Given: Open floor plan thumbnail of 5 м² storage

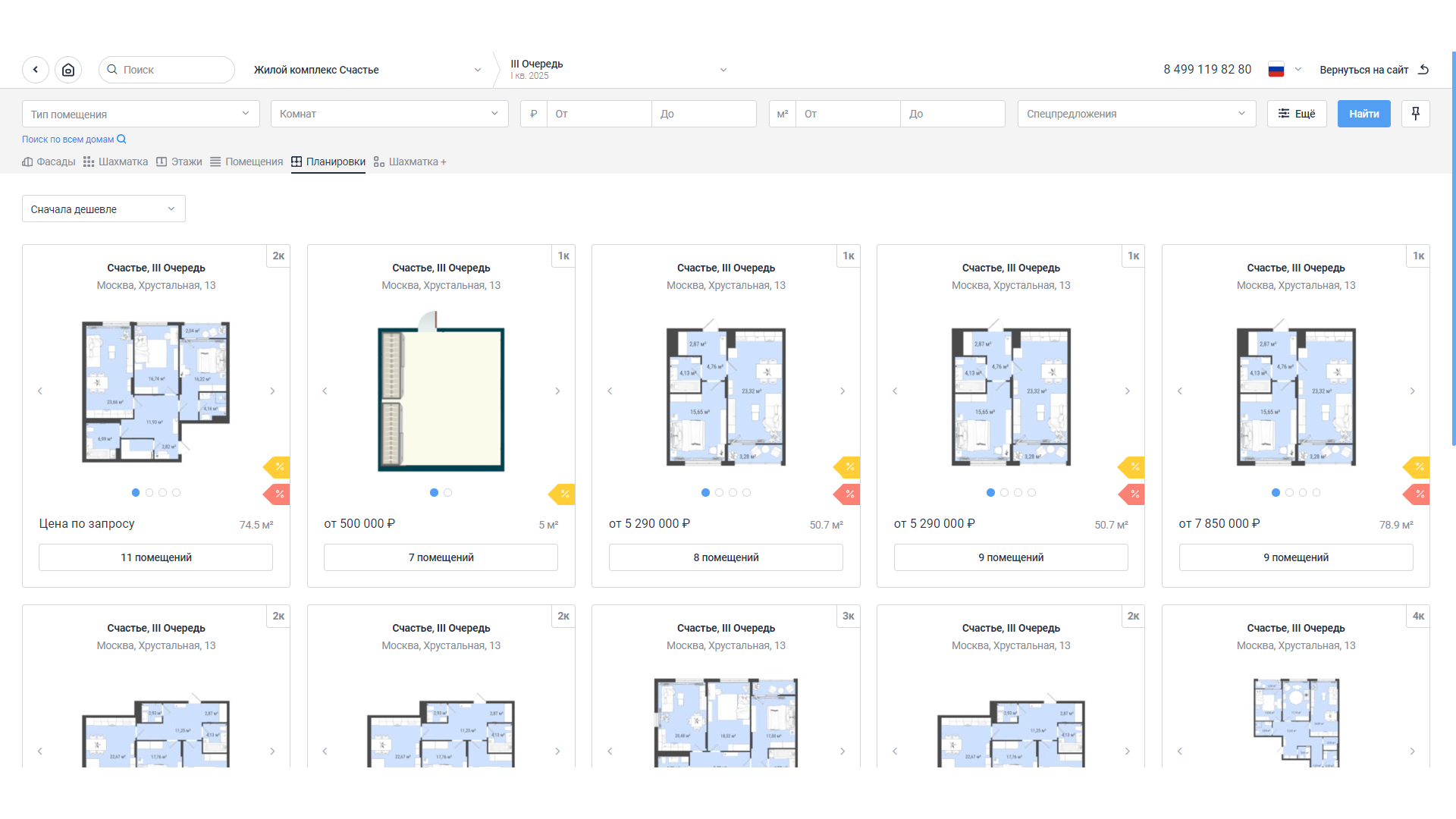Looking at the screenshot, I should (441, 391).
